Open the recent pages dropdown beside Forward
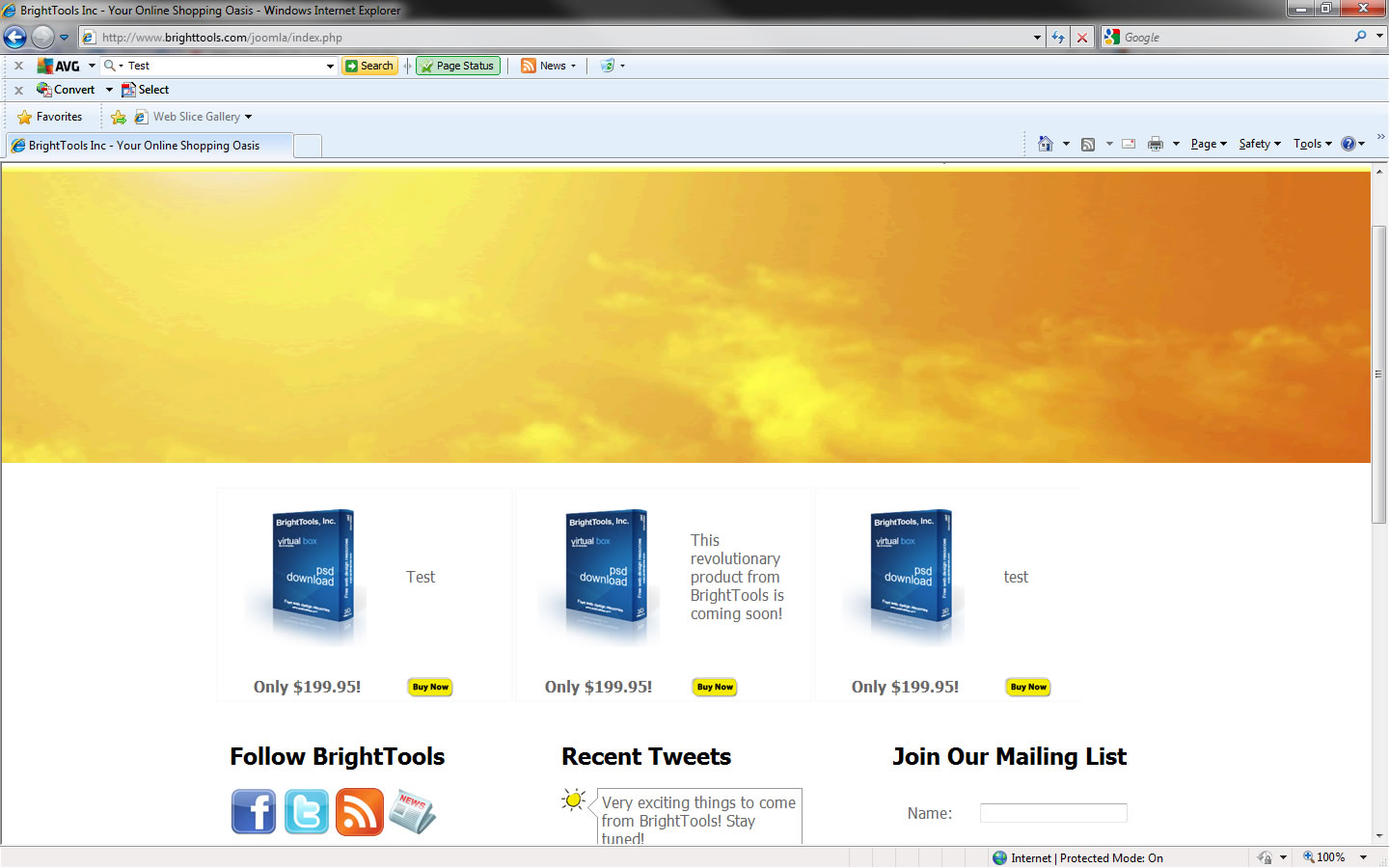The width and height of the screenshot is (1389, 868). (x=65, y=38)
